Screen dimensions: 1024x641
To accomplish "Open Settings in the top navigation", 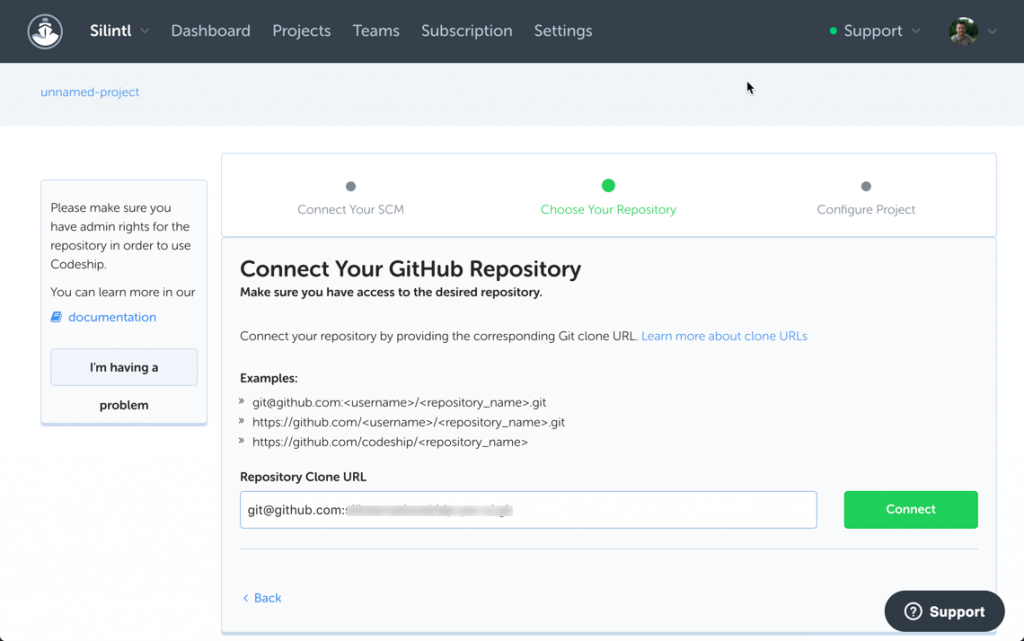I will 563,31.
